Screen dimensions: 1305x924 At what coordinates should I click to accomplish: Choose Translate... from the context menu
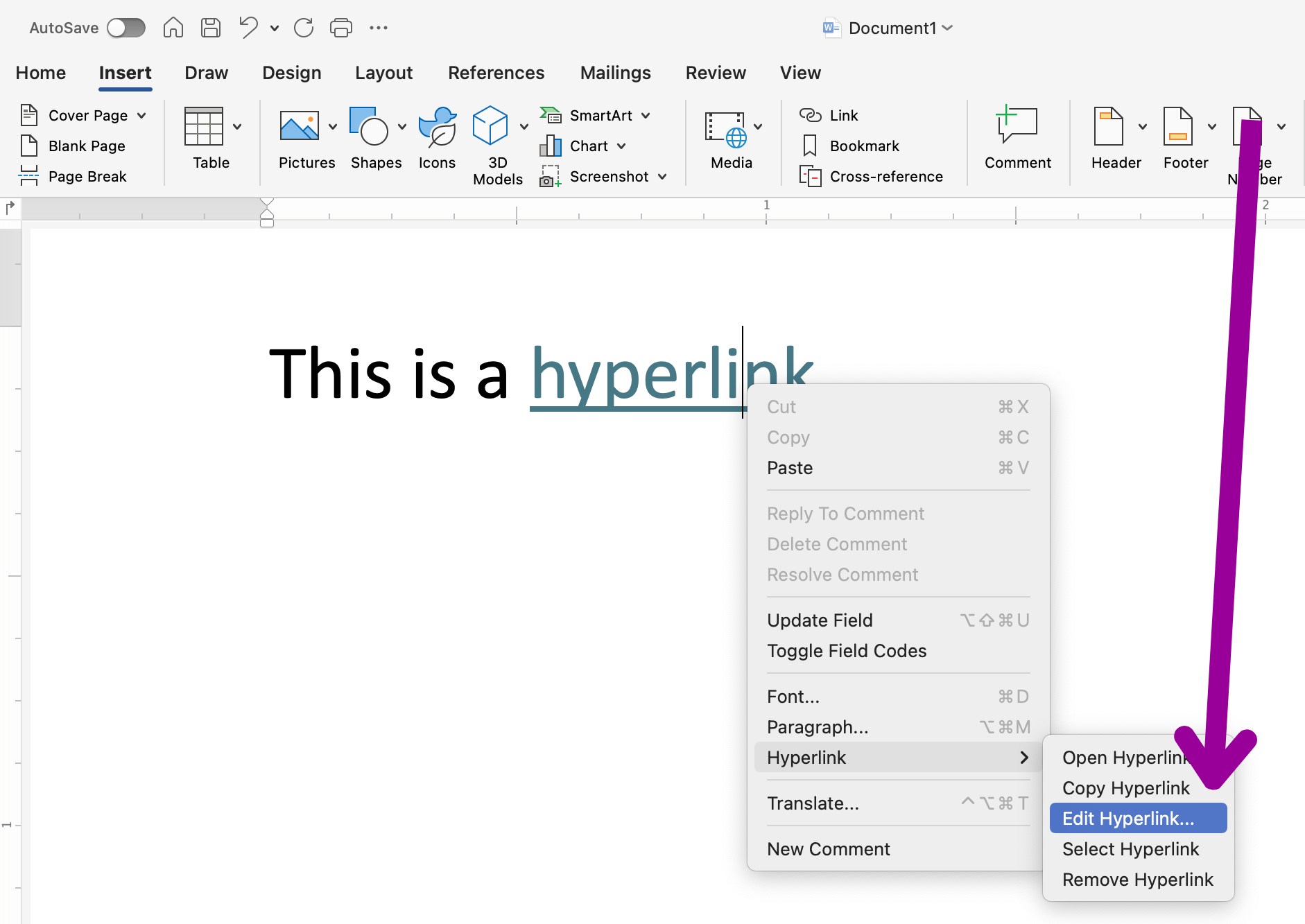click(x=898, y=803)
